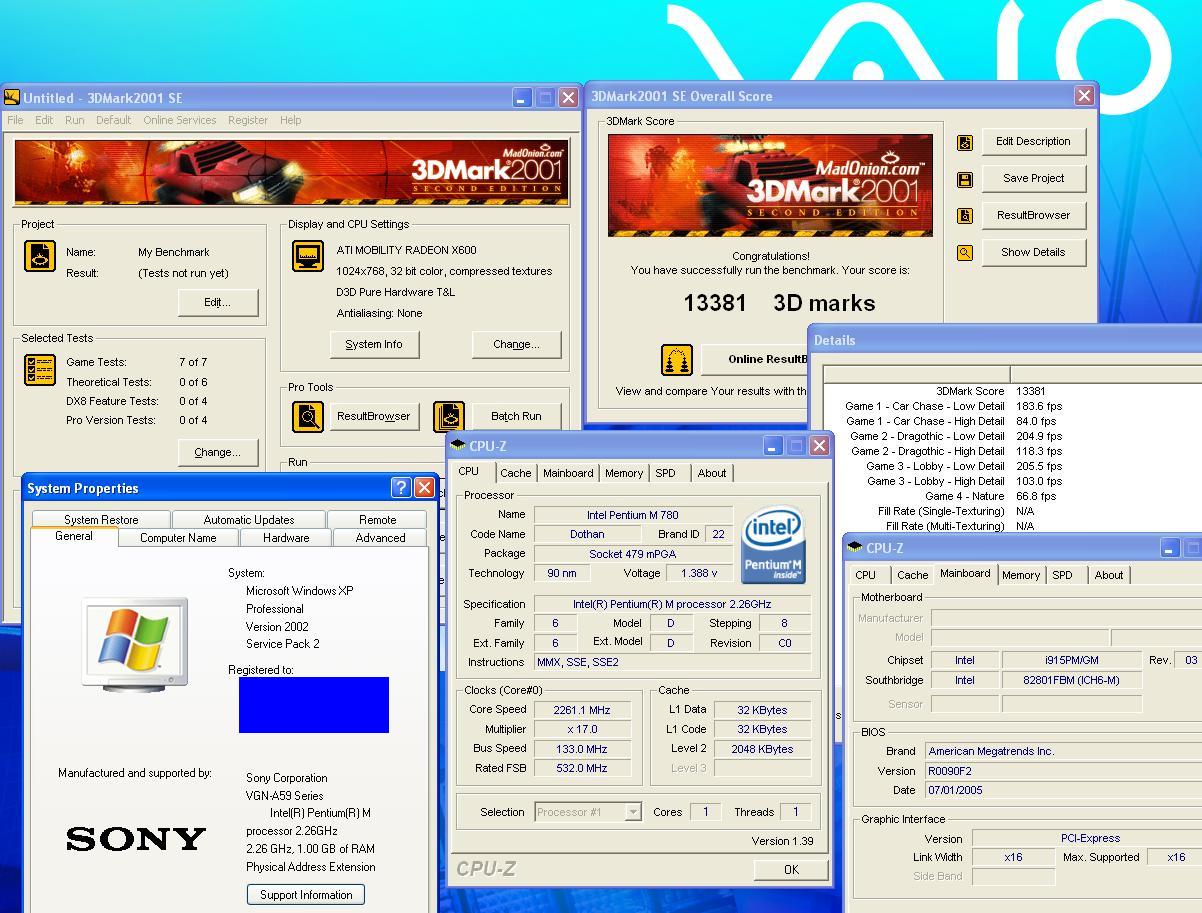Open the Automatic Updates tab

[x=248, y=520]
